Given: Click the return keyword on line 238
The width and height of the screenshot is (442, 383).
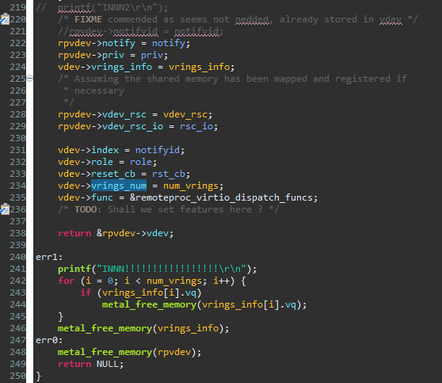Looking at the screenshot, I should [74, 233].
